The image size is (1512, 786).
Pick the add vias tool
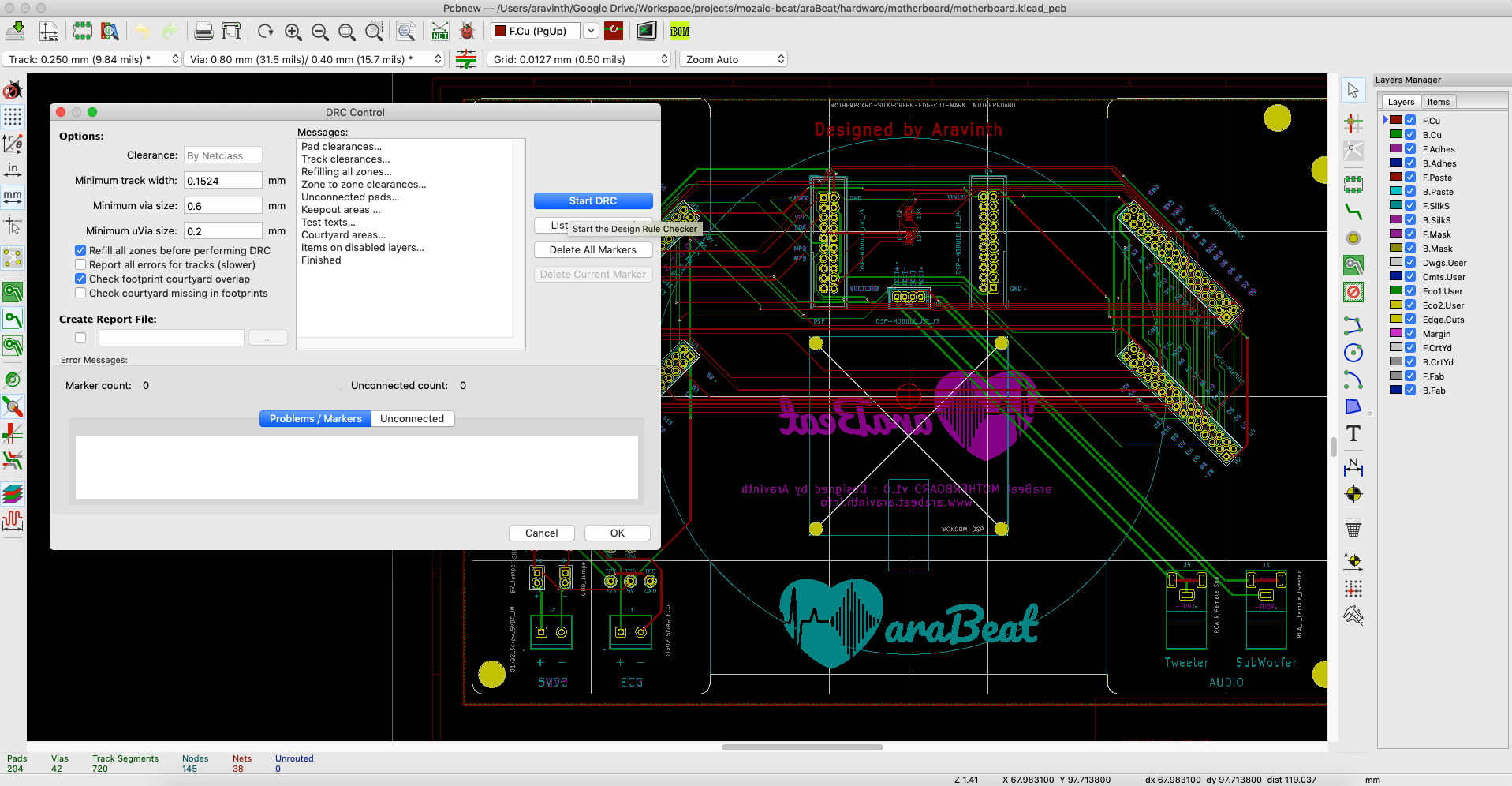click(x=1353, y=238)
